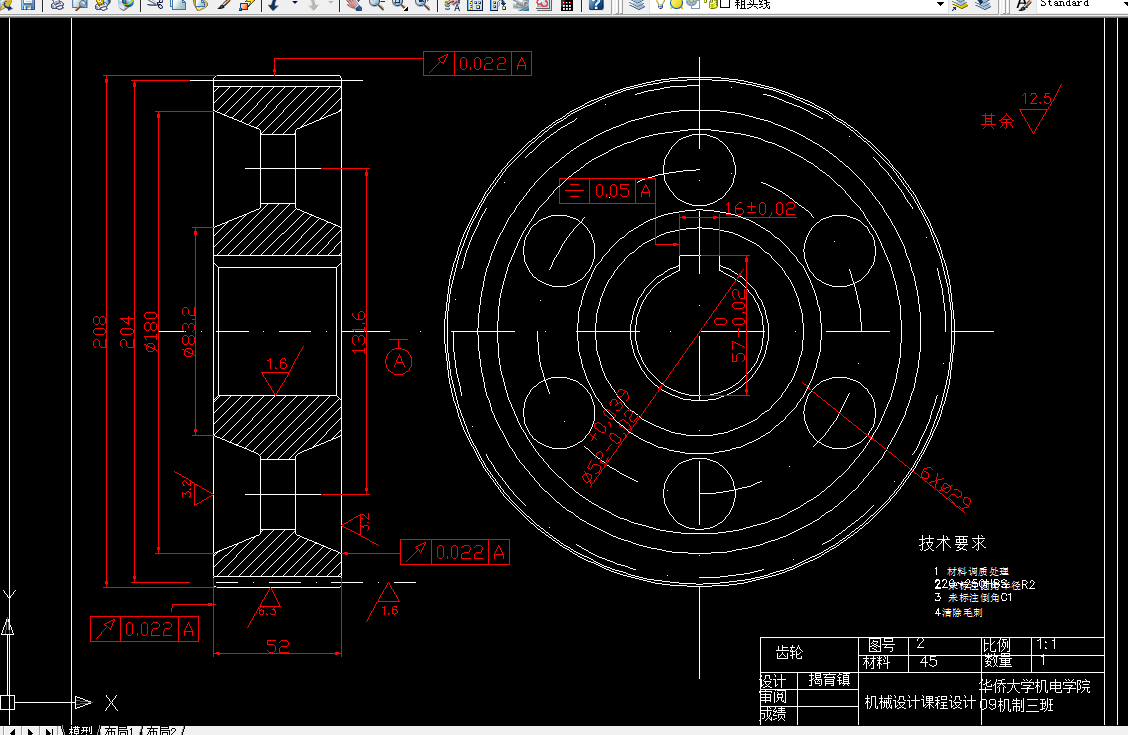
Task: Redo the last undone action
Action: 314,4
